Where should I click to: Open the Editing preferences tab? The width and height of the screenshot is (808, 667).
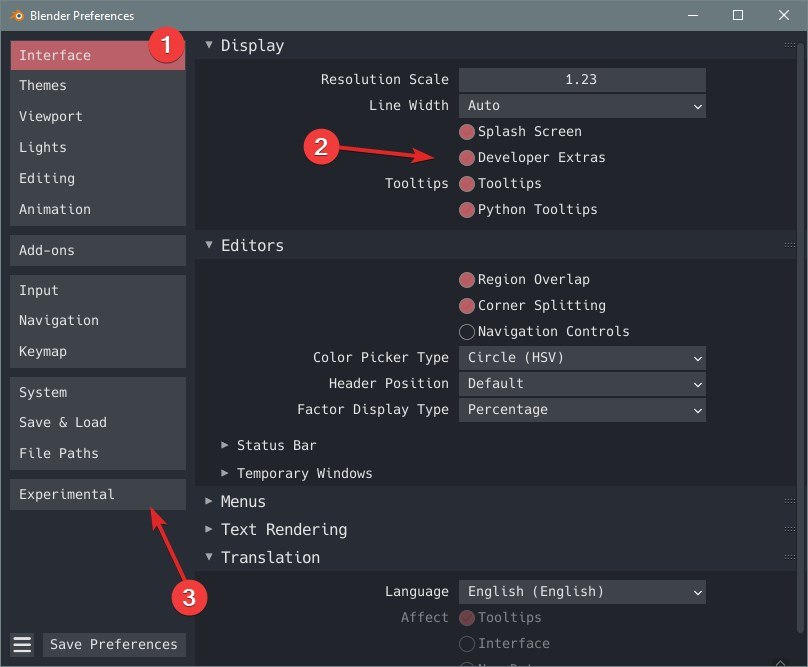(97, 178)
